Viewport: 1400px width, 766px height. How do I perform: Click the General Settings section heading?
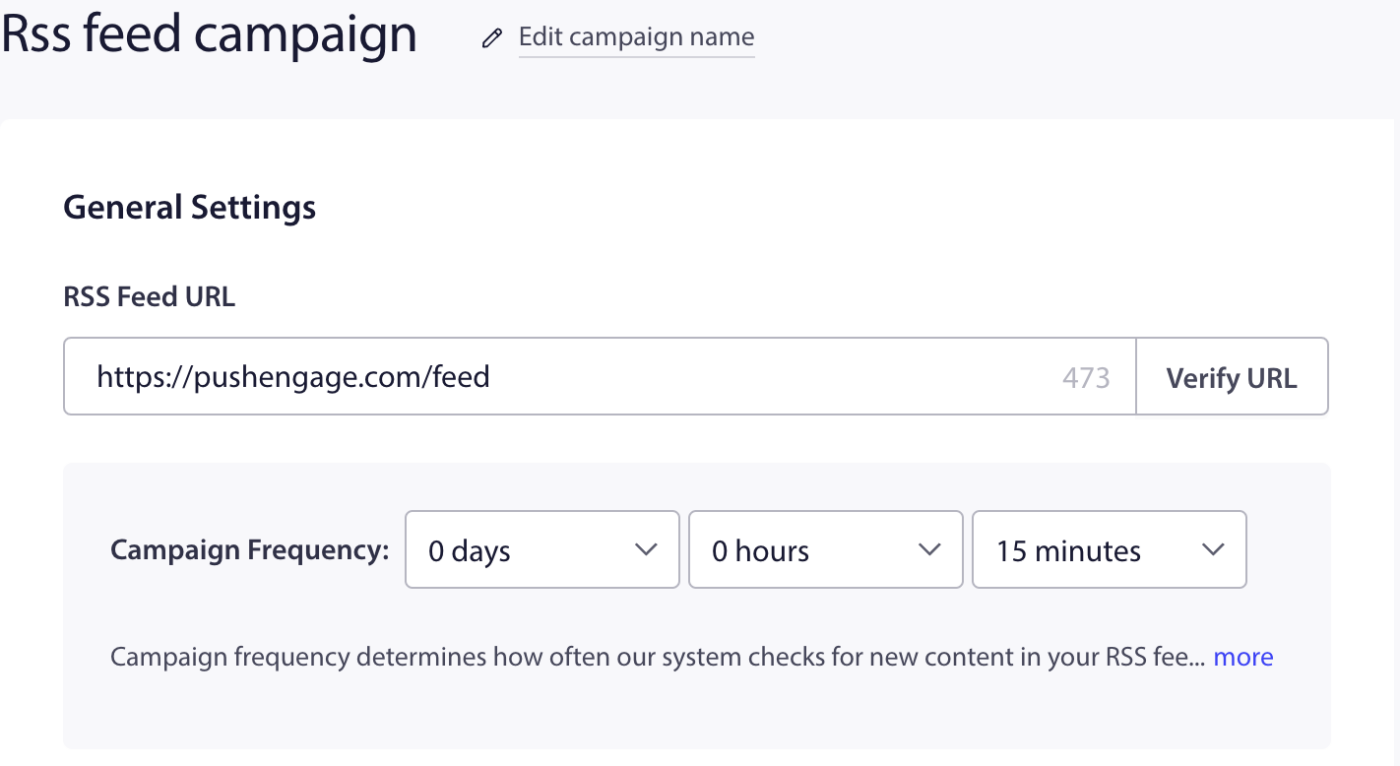tap(190, 208)
